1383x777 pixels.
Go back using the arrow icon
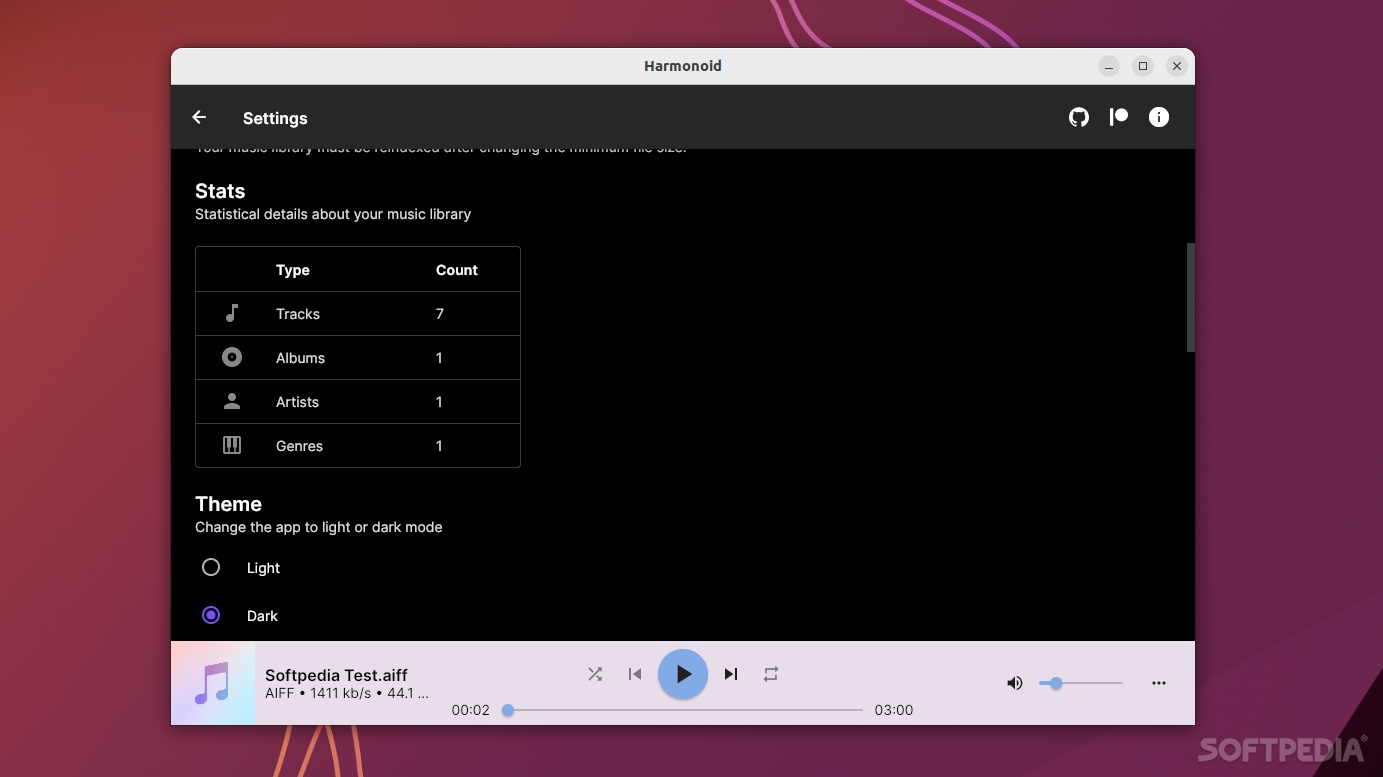[x=199, y=117]
